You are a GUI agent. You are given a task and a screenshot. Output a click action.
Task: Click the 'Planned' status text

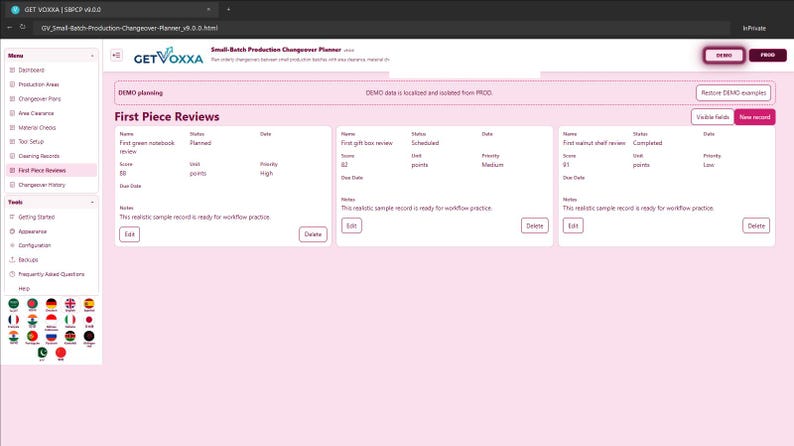[201, 143]
